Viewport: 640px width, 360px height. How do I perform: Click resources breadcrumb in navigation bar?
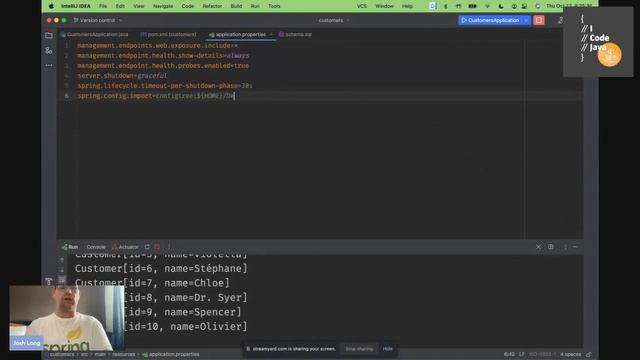point(124,354)
